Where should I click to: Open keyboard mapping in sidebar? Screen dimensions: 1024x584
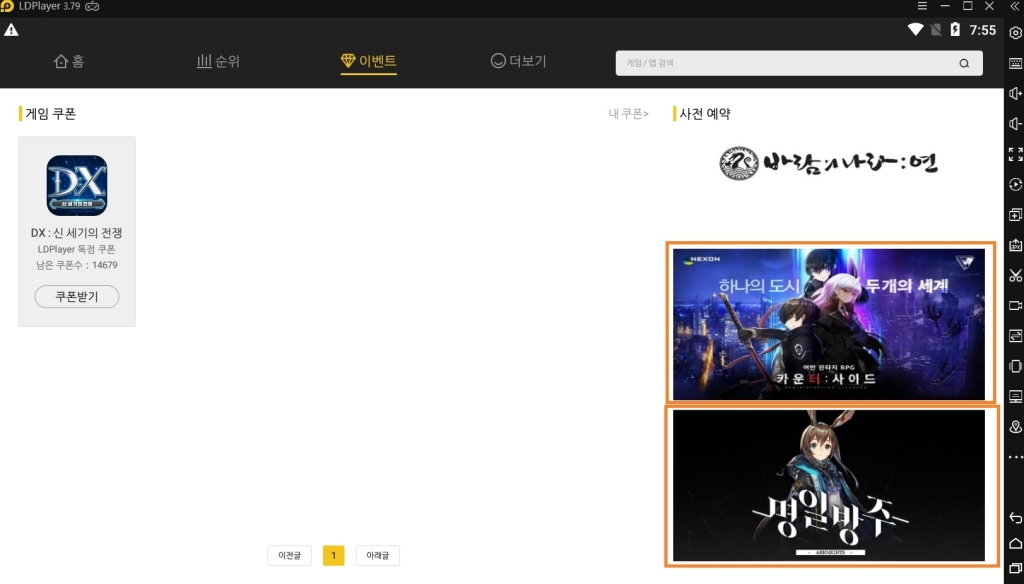(x=1015, y=63)
